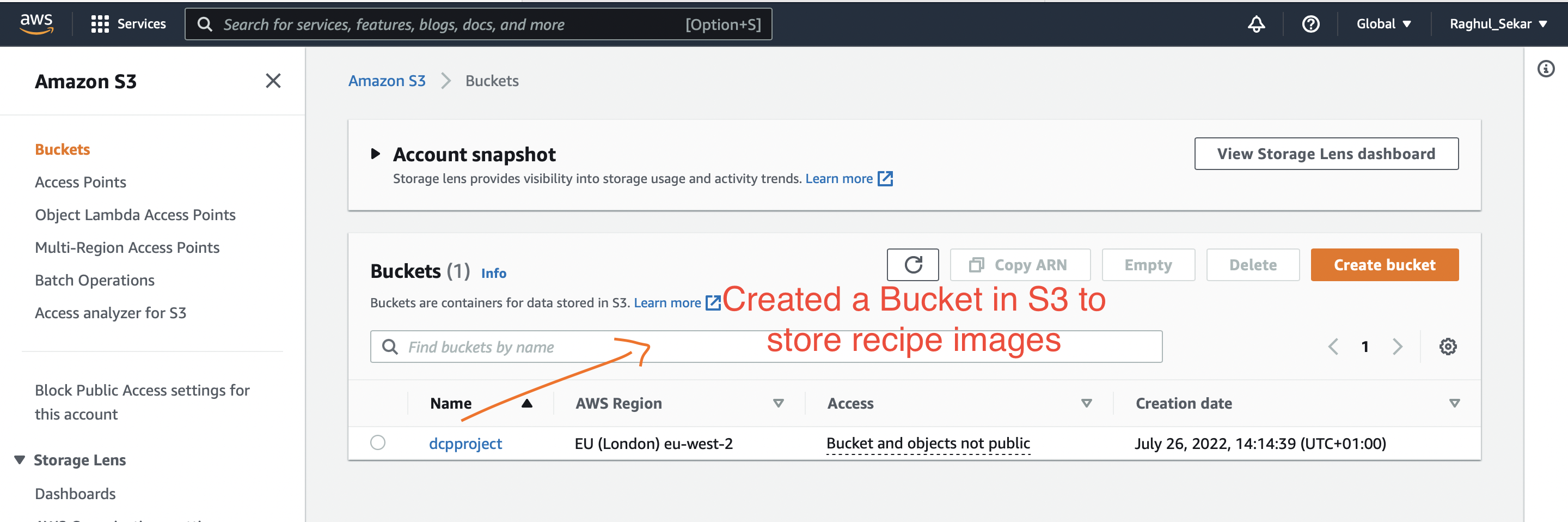
Task: Sort by the Creation date column arrow
Action: (1454, 403)
